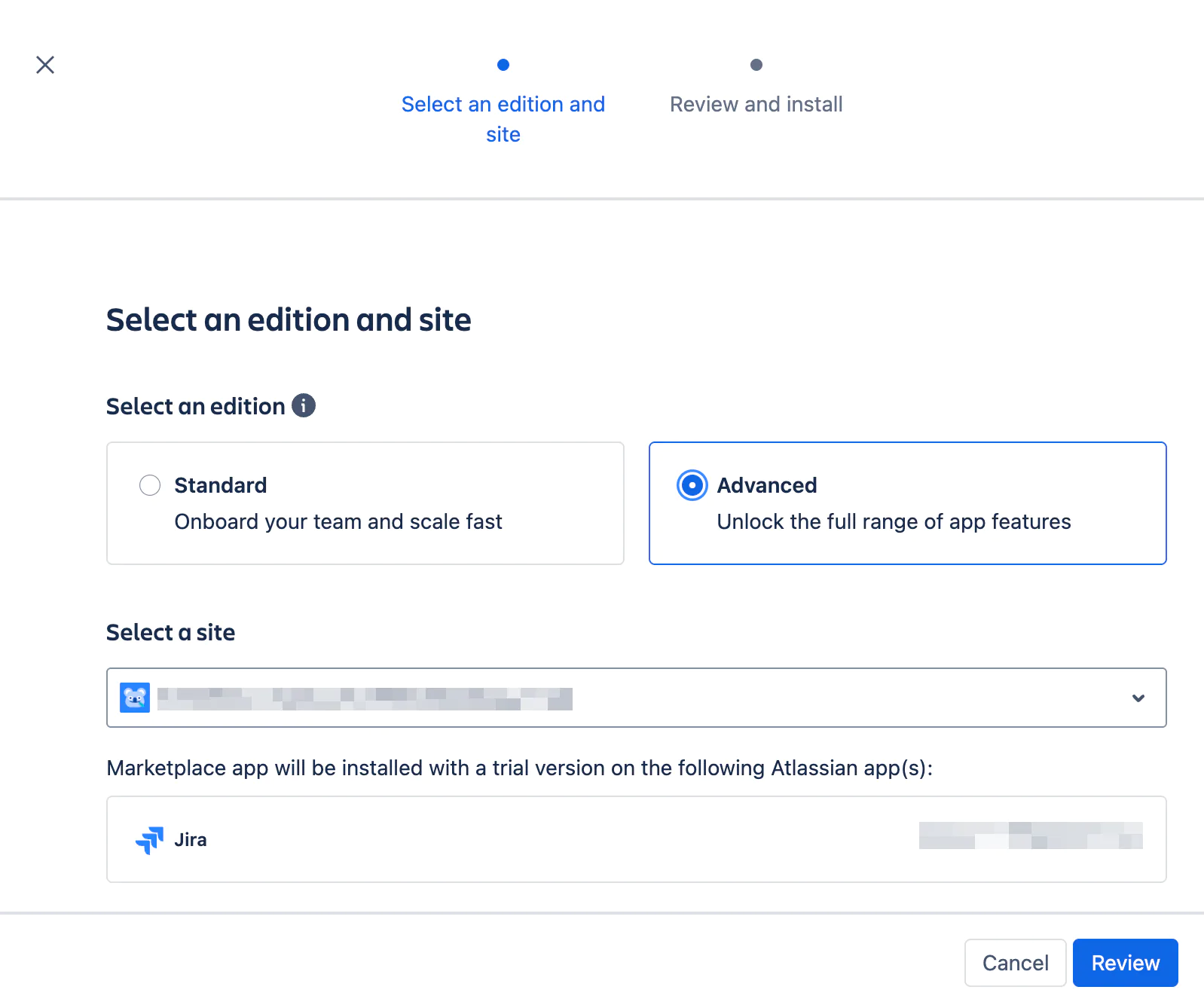Image resolution: width=1204 pixels, height=1002 pixels.
Task: Click the 'Select an edition and site' main heading
Action: click(289, 319)
